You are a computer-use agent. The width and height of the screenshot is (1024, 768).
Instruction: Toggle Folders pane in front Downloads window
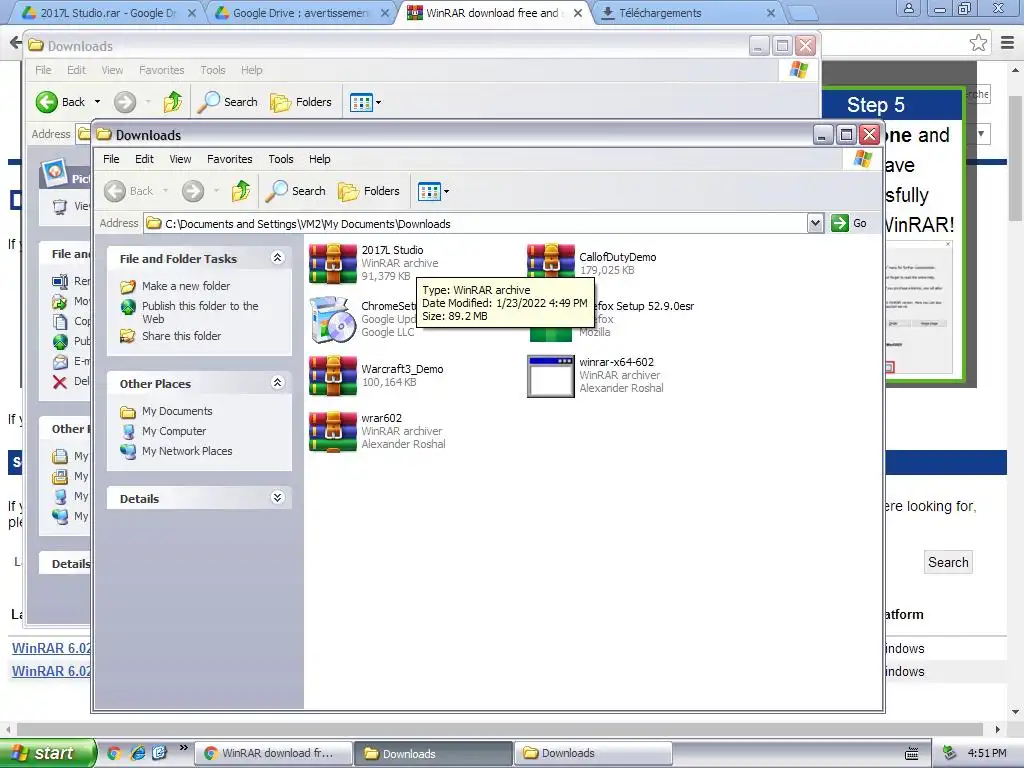(369, 191)
